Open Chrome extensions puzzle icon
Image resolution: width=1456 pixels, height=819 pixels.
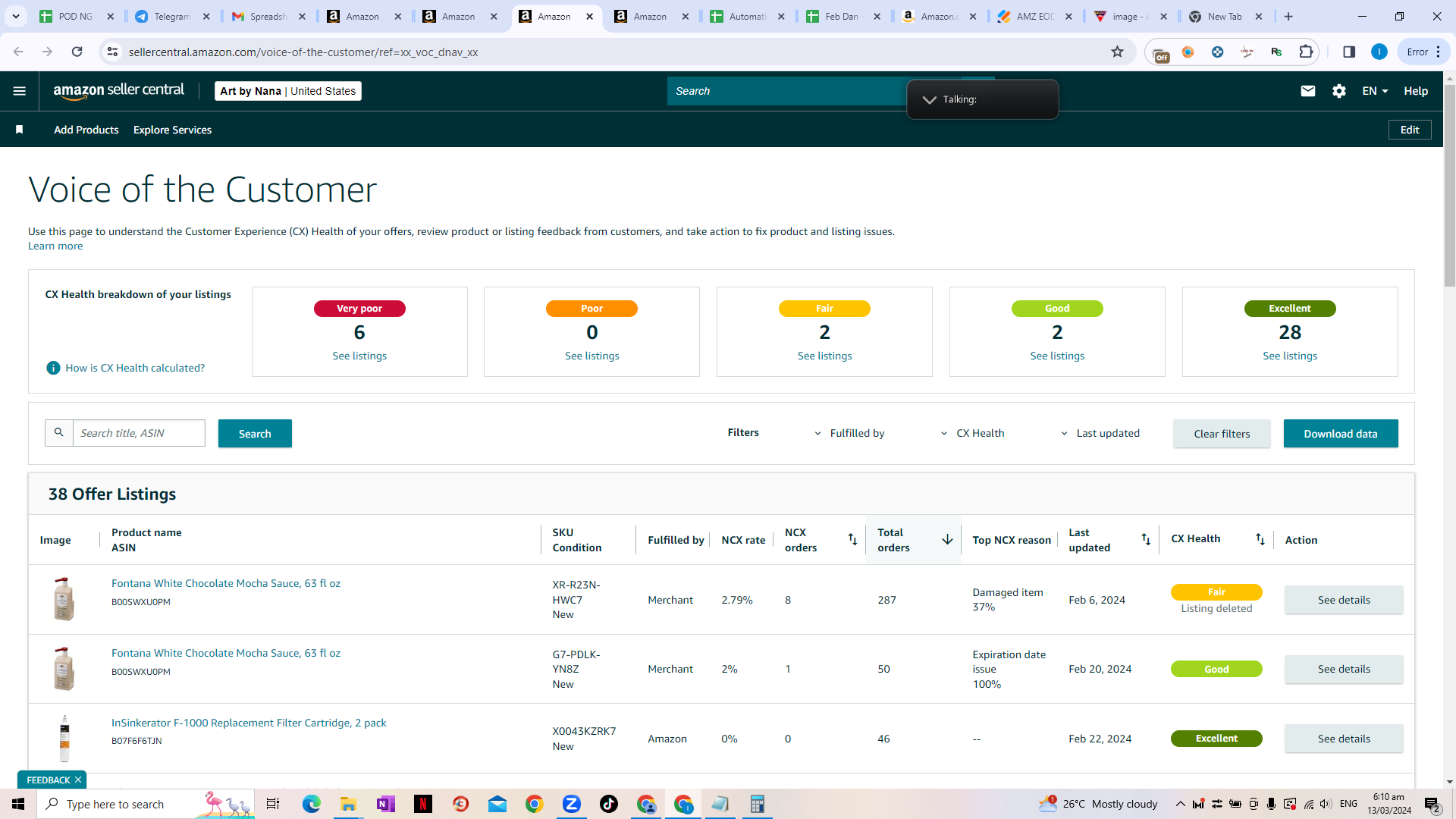[x=1306, y=52]
